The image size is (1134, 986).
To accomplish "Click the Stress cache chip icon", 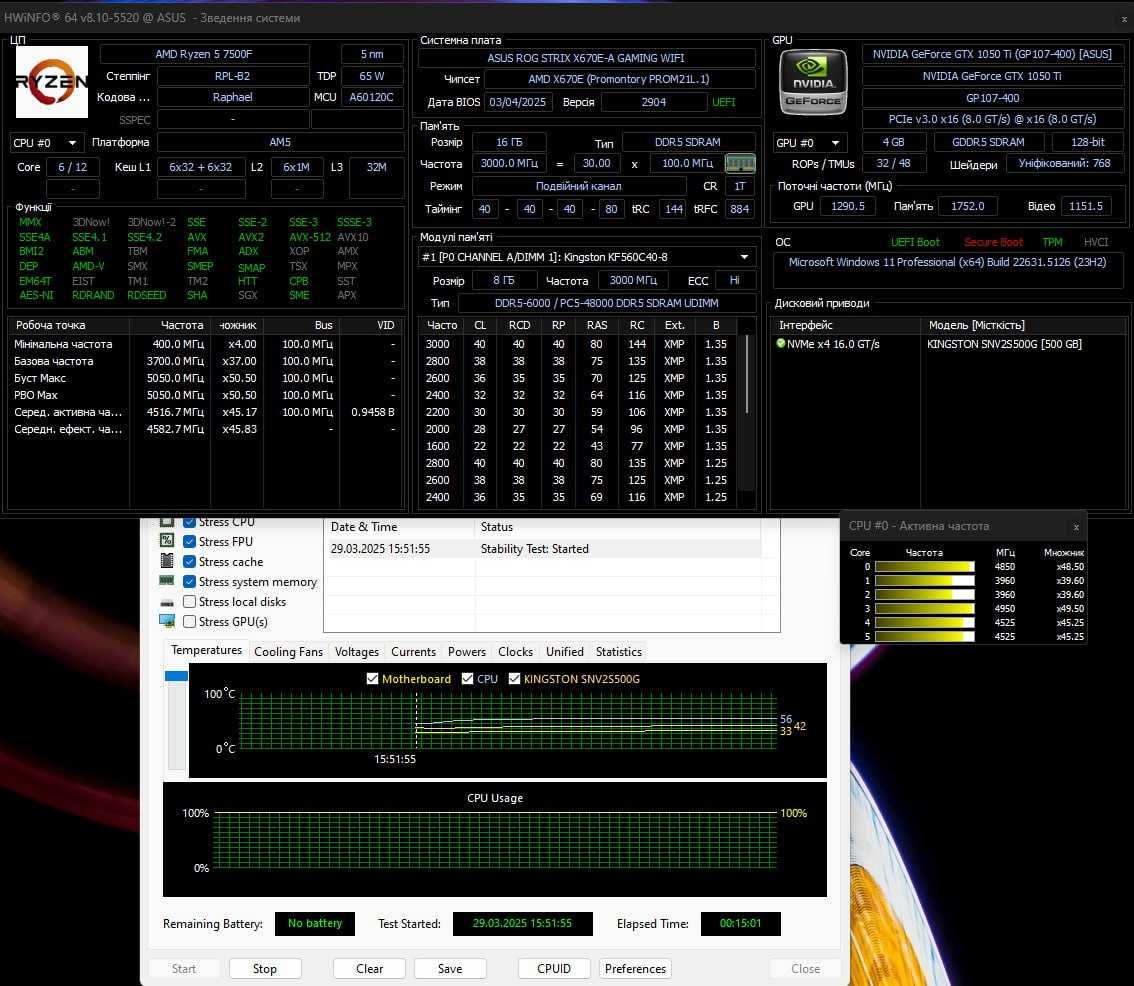I will point(166,561).
